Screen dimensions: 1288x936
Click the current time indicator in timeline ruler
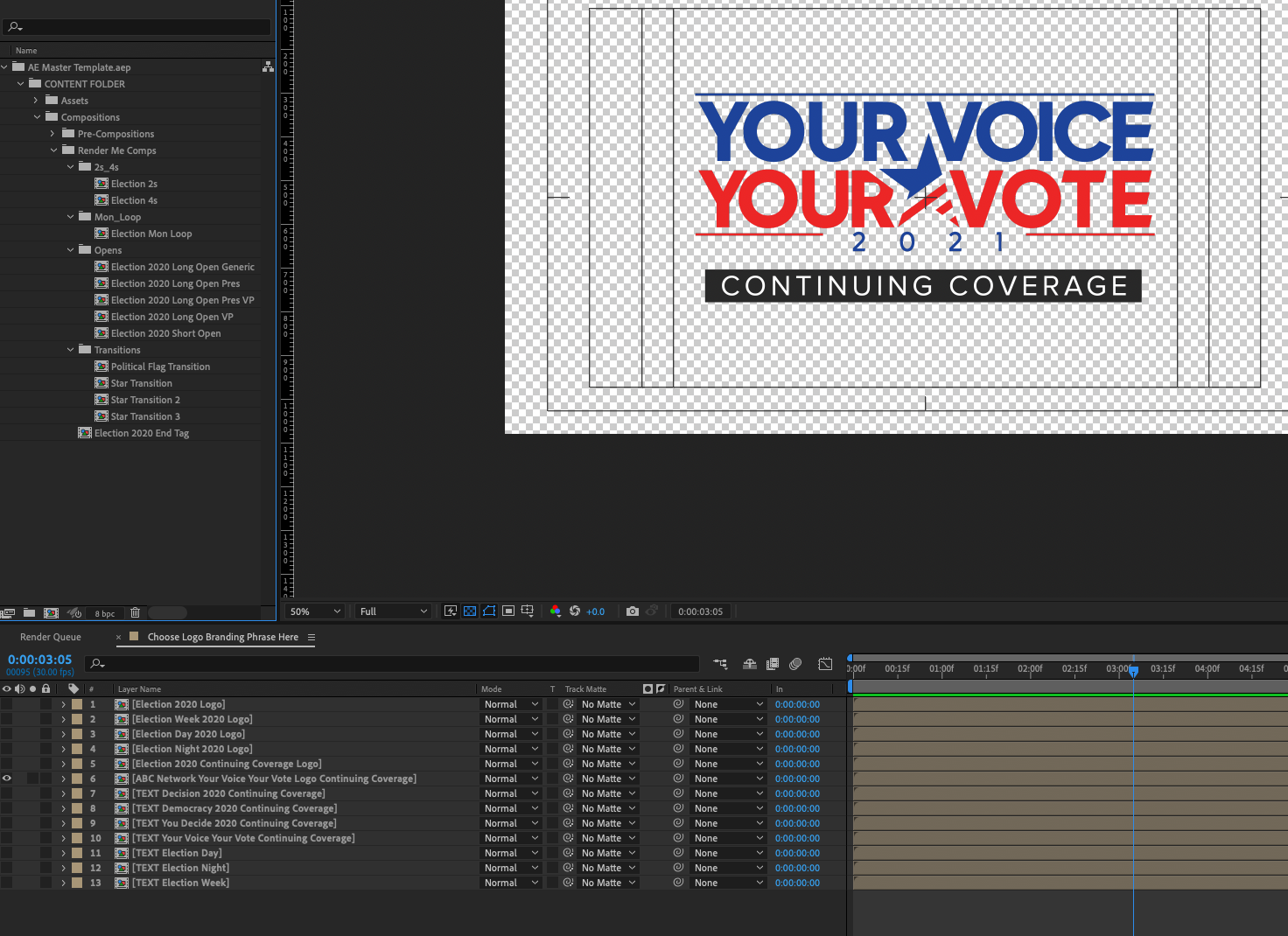[x=1133, y=670]
